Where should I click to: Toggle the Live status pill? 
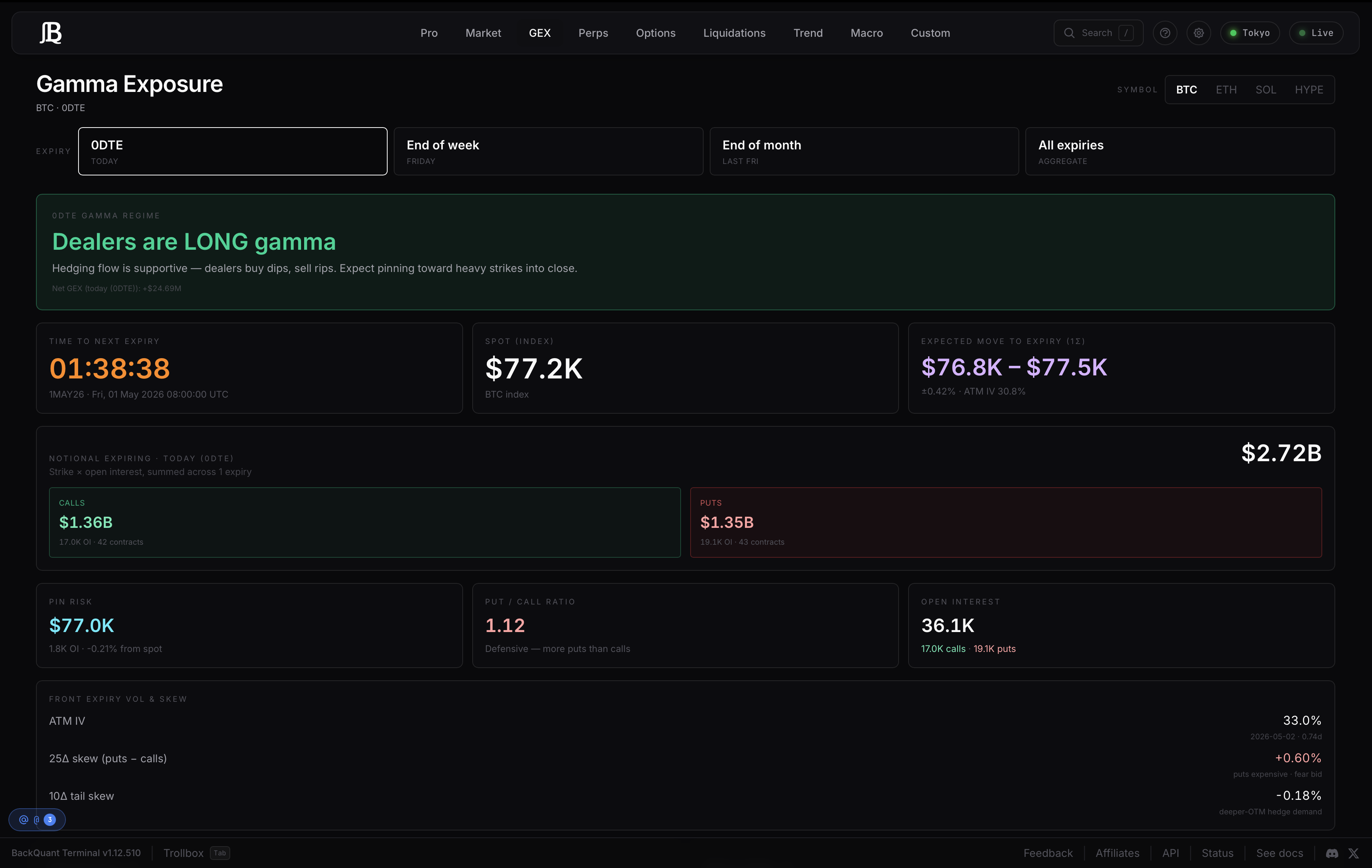pos(1316,33)
